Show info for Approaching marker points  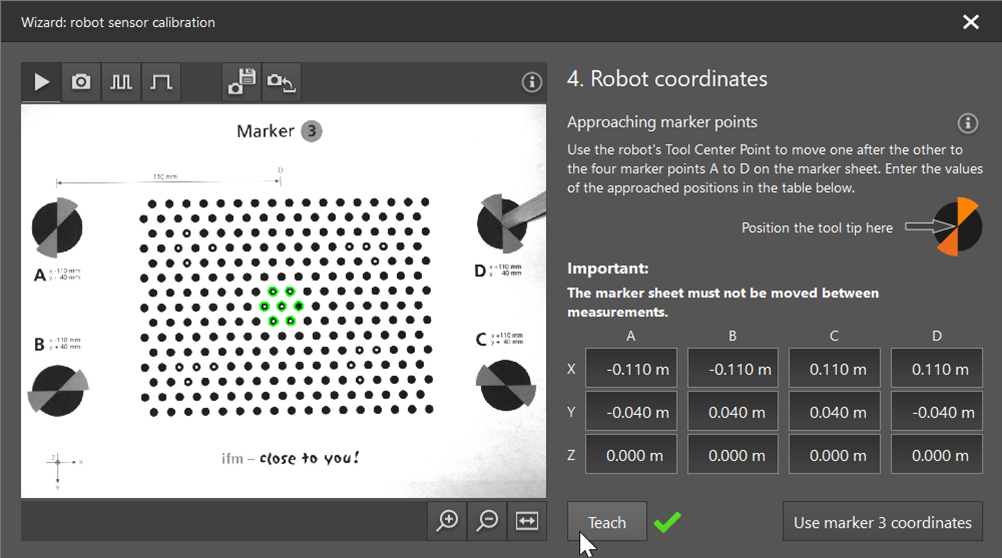[967, 123]
